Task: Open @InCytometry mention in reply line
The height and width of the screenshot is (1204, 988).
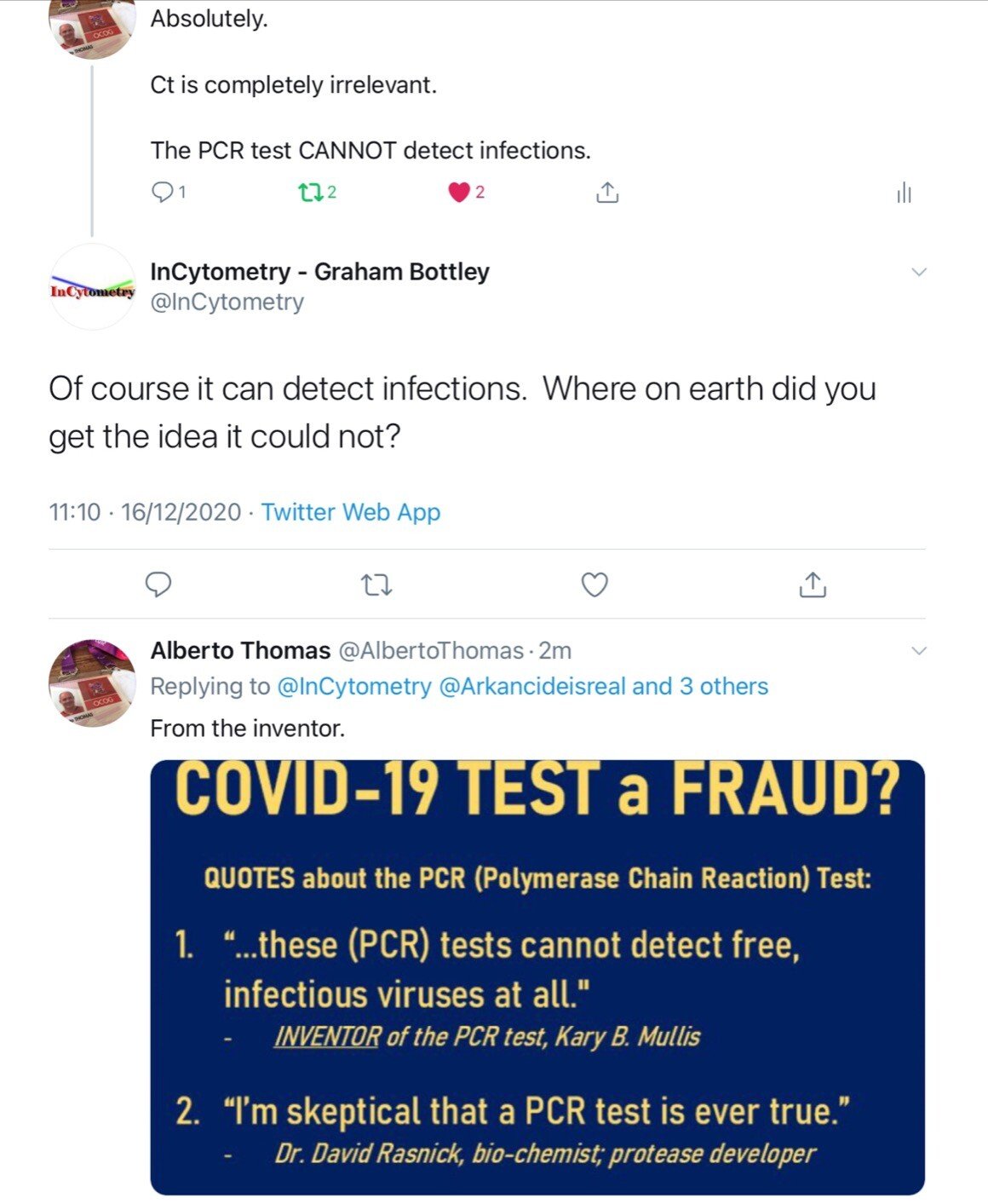Action: [354, 687]
